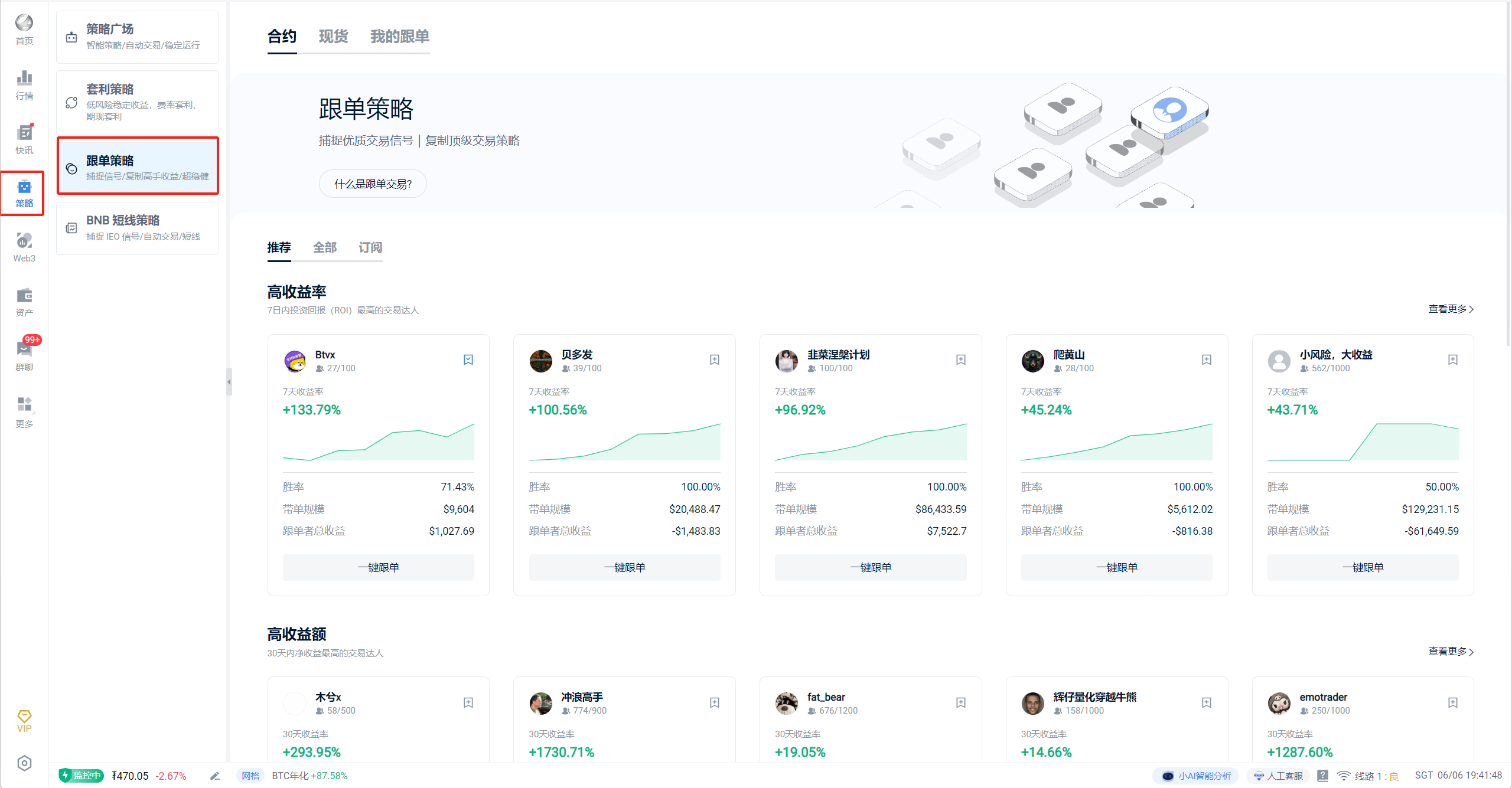Viewport: 1512px width, 788px height.
Task: Collapse the strategy side panel handle
Action: [x=229, y=382]
